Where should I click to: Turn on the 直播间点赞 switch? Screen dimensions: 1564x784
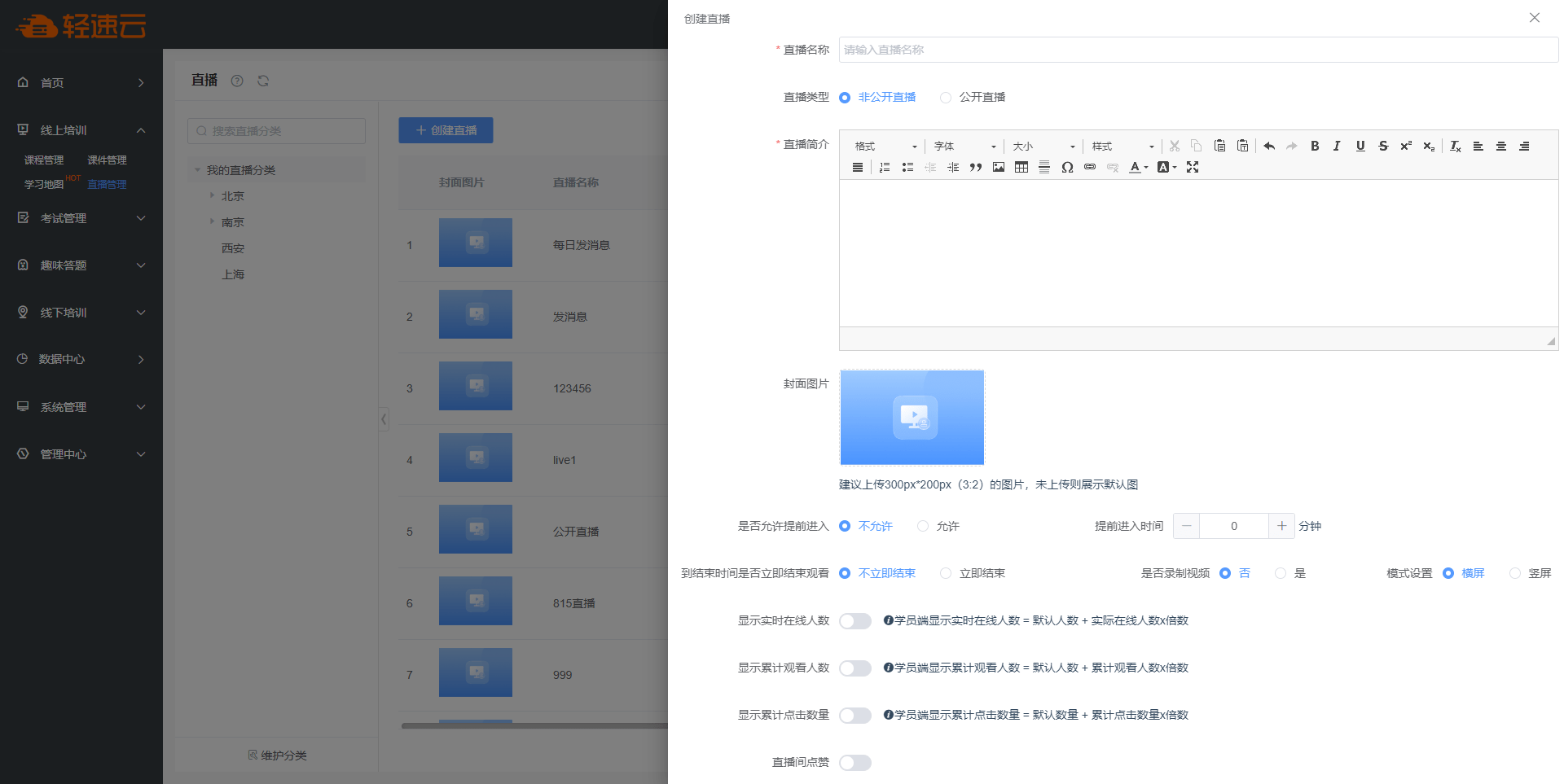(x=855, y=763)
